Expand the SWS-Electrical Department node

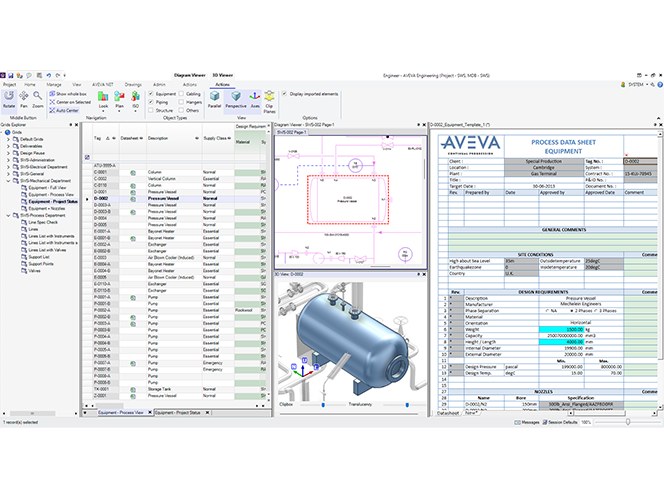point(8,167)
